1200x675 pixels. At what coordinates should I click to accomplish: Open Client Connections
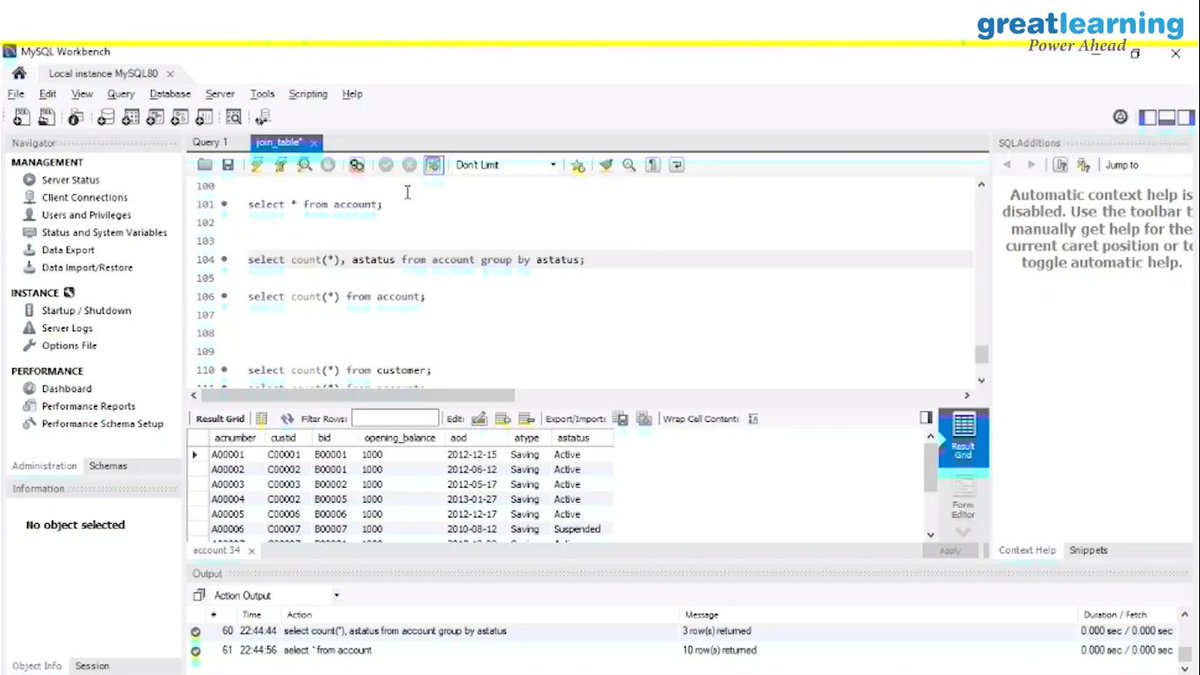[x=84, y=198]
